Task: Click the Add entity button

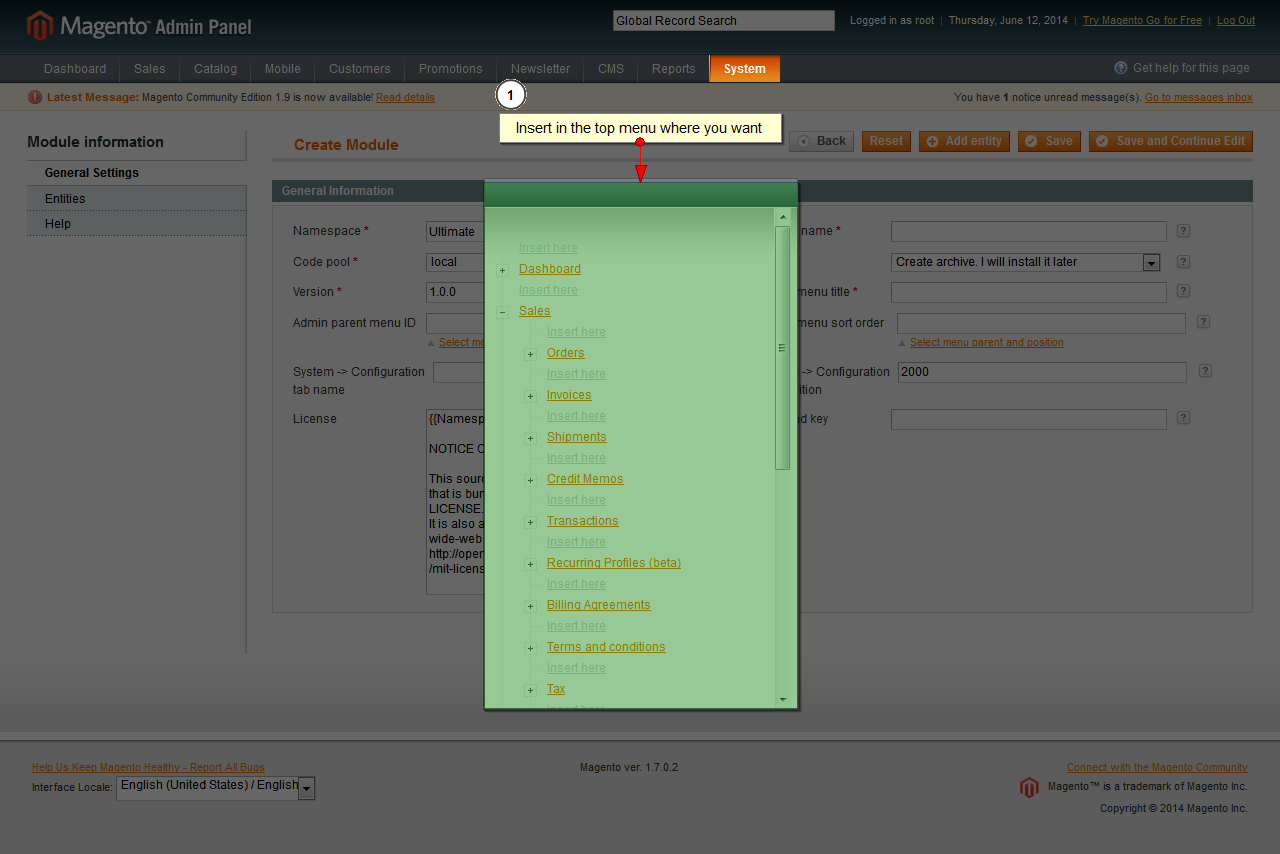Action: click(964, 141)
